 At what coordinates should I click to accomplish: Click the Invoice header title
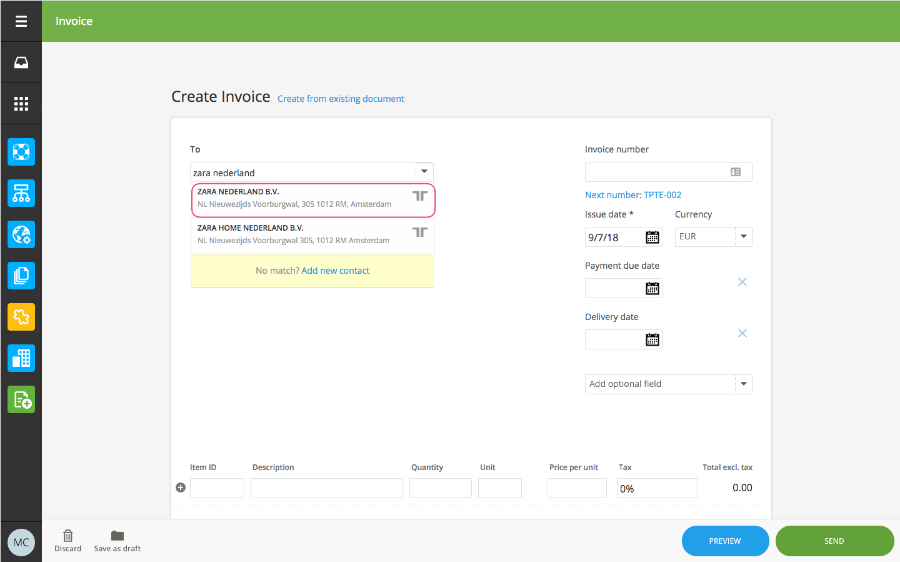pos(74,21)
